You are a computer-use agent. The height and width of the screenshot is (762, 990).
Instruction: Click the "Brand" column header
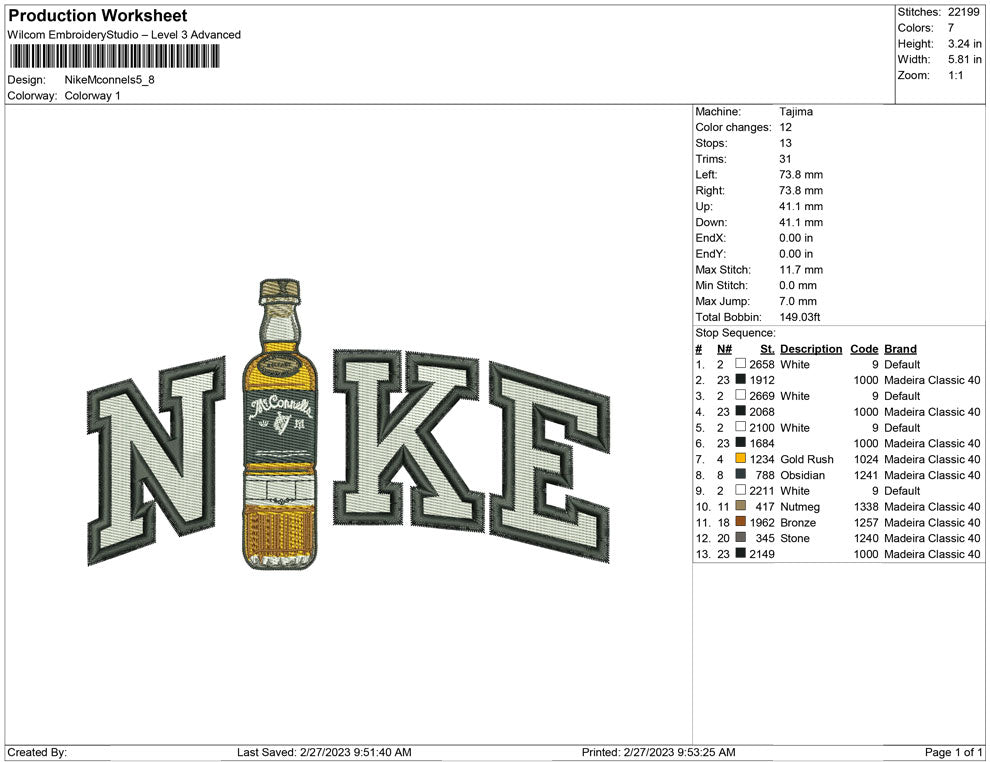[x=900, y=348]
